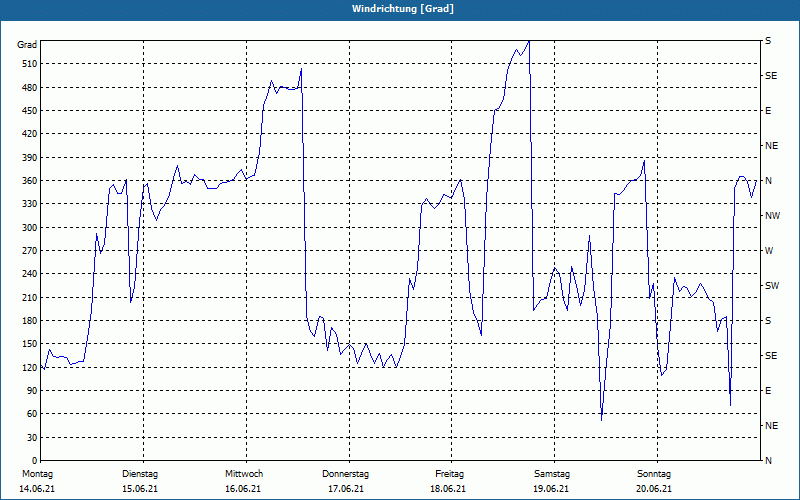Click the 330 degree axis label
800x500 pixels.
tap(31, 204)
